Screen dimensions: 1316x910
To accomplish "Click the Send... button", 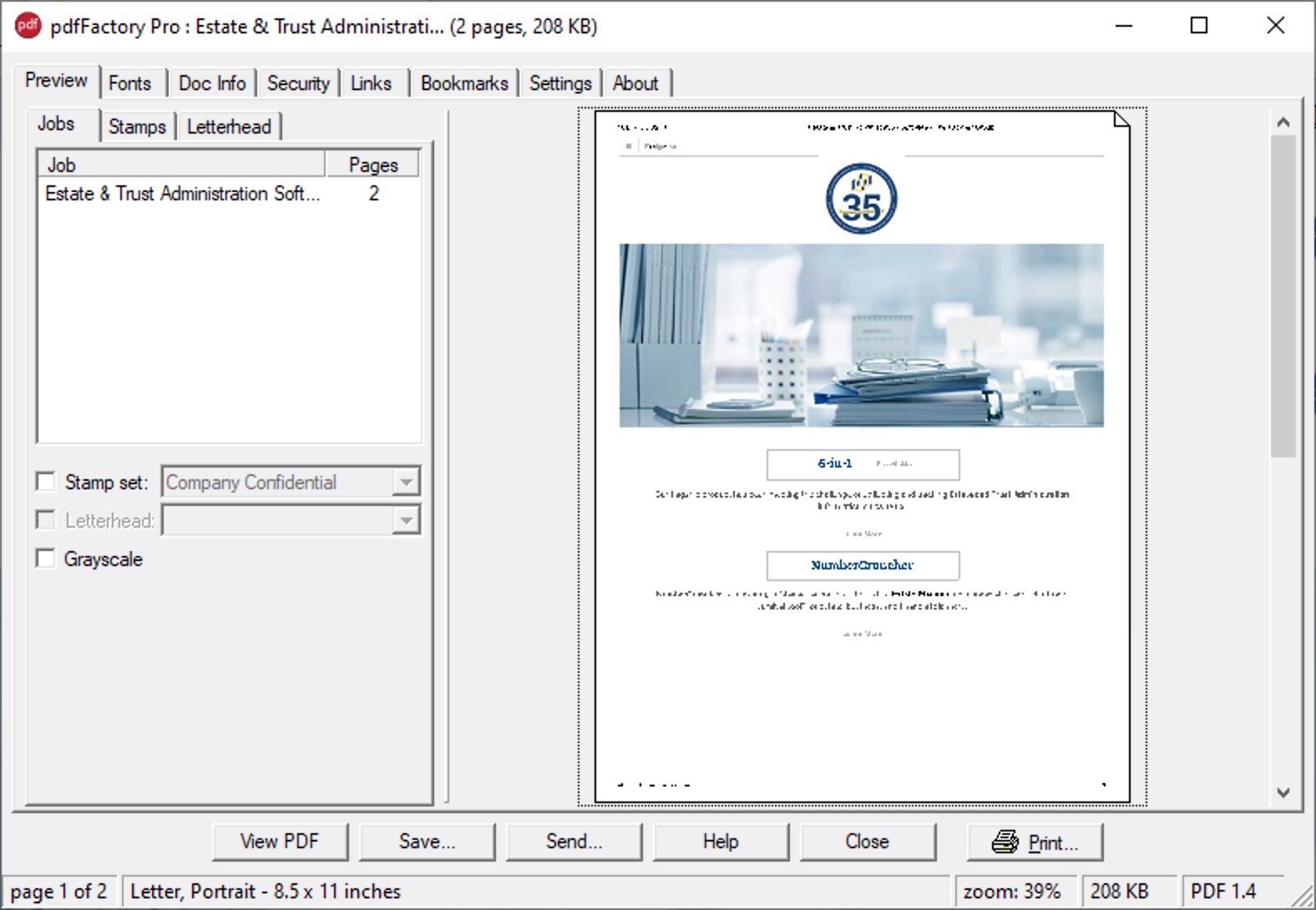I will [574, 842].
